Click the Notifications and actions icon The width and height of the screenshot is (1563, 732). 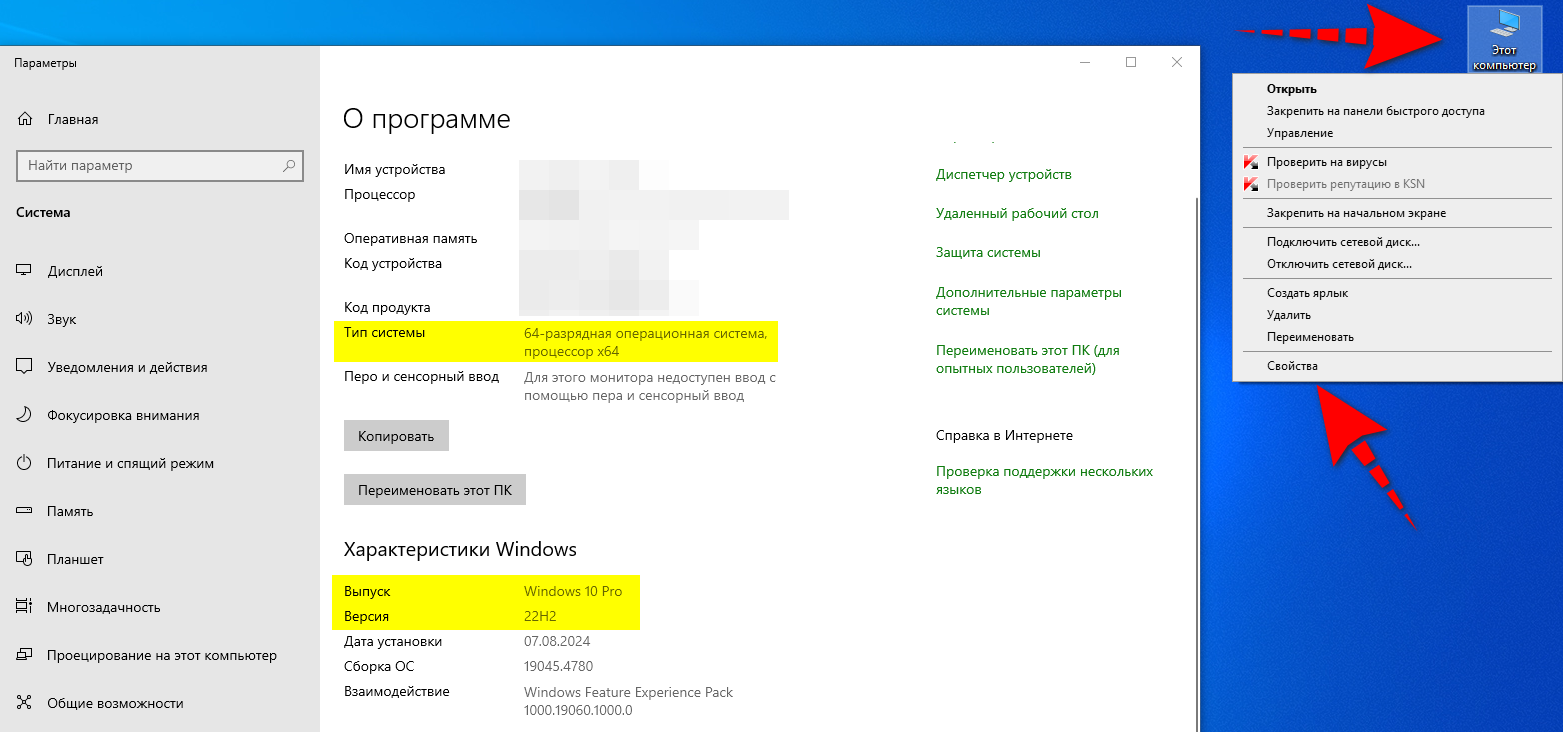point(25,367)
